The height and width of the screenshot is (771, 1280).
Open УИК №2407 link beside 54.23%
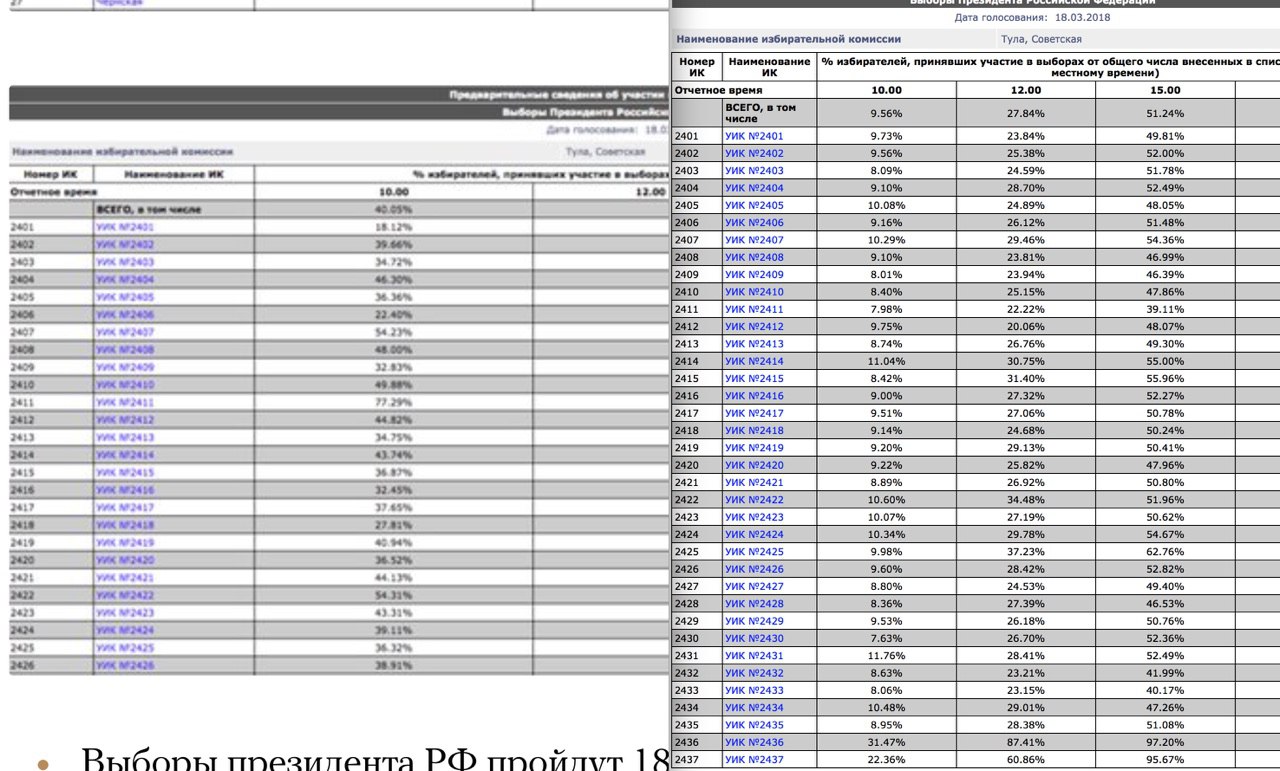tap(126, 332)
